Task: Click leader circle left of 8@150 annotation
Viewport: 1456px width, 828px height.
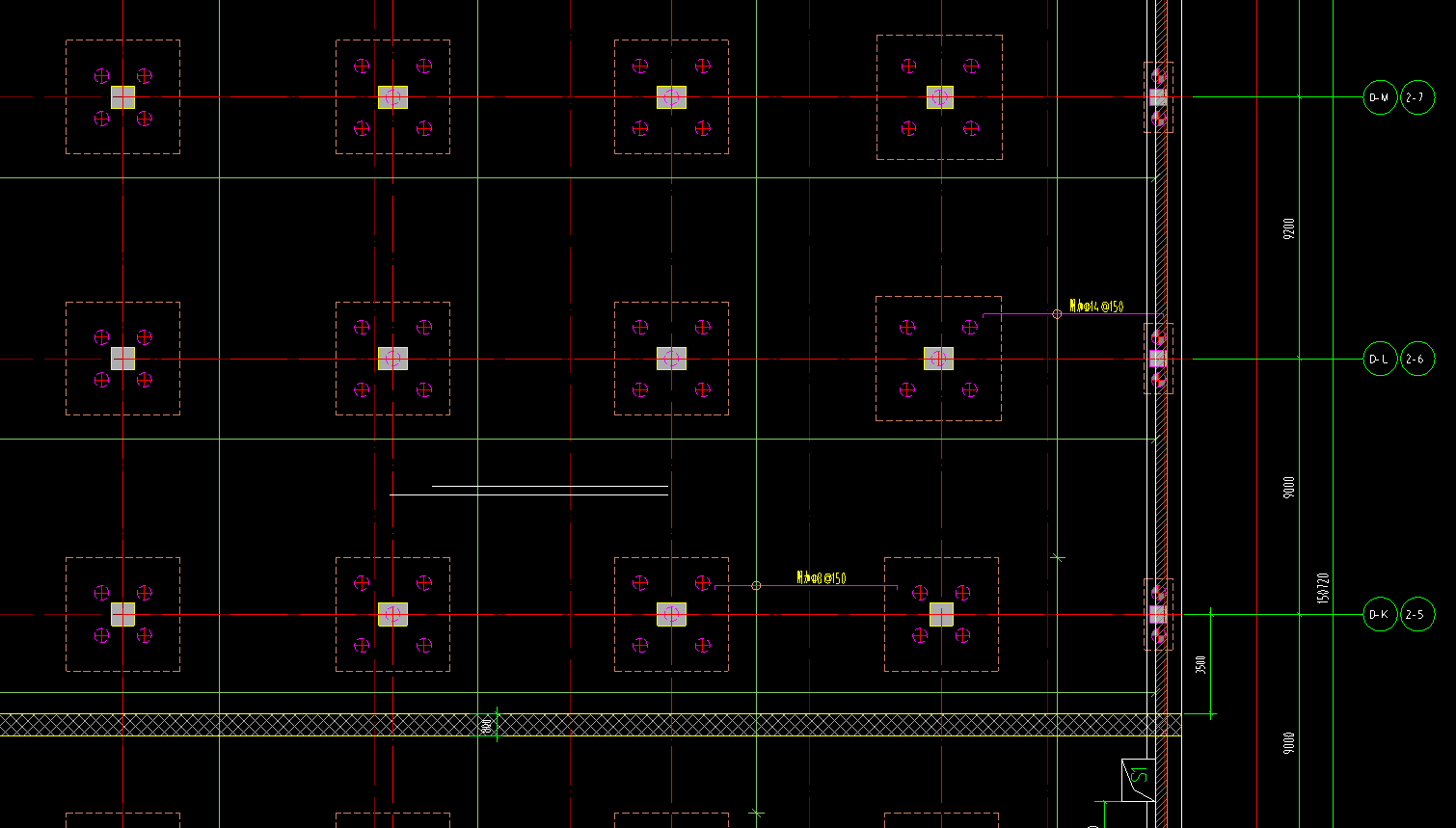Action: click(756, 585)
